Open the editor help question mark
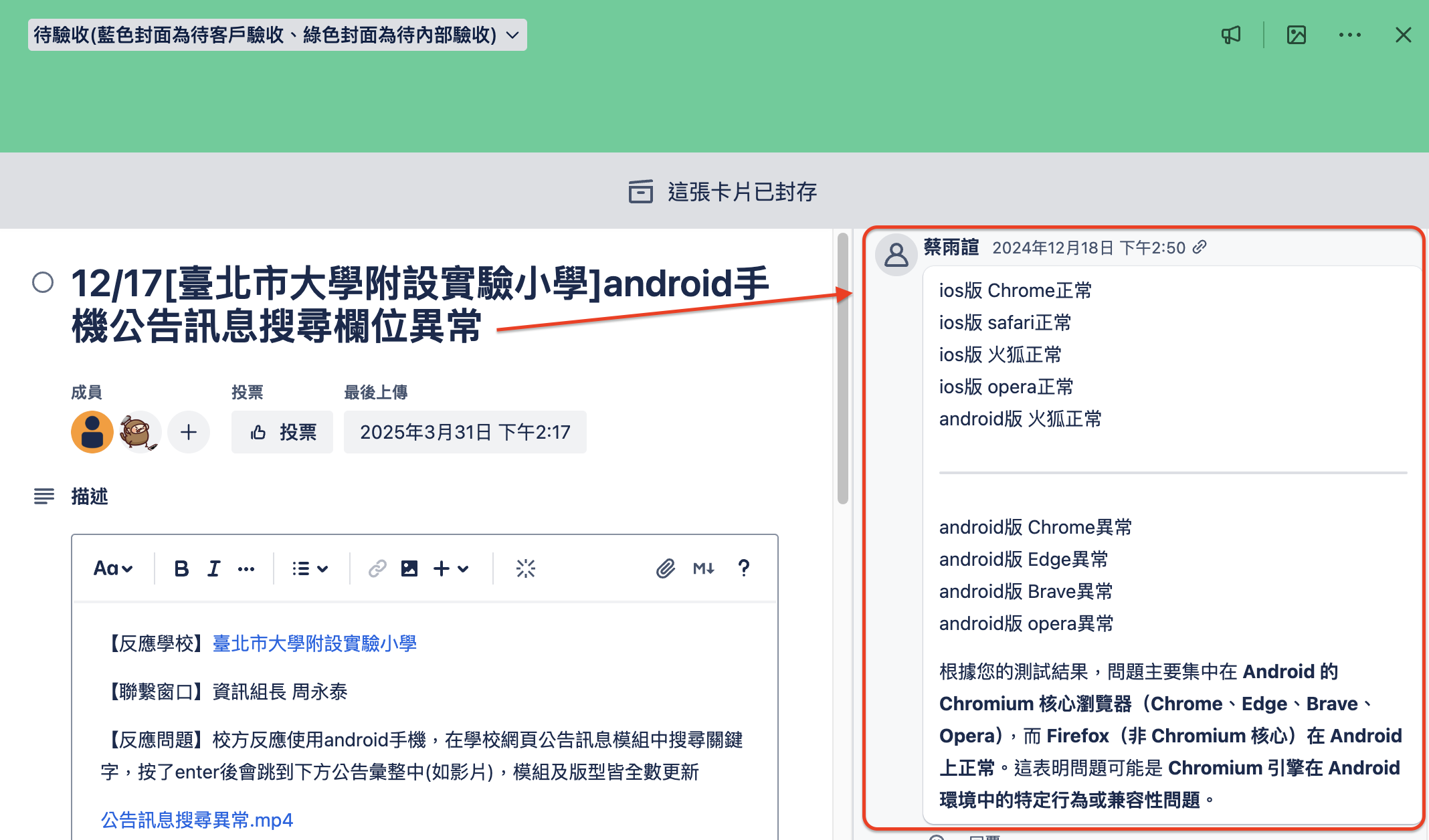Screen dimensions: 1429x840 click(x=743, y=568)
